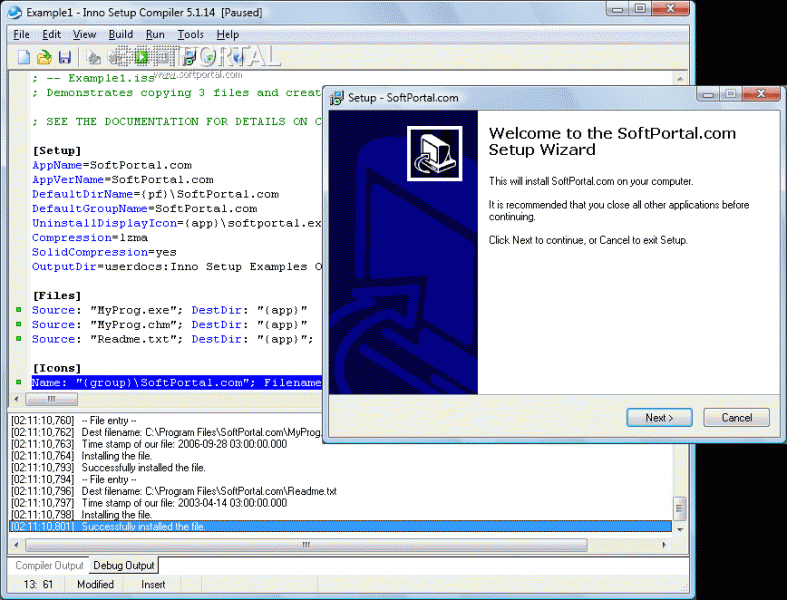787x600 pixels.
Task: Click the AppVerName=SoftPortal.com line
Action: click(x=123, y=180)
